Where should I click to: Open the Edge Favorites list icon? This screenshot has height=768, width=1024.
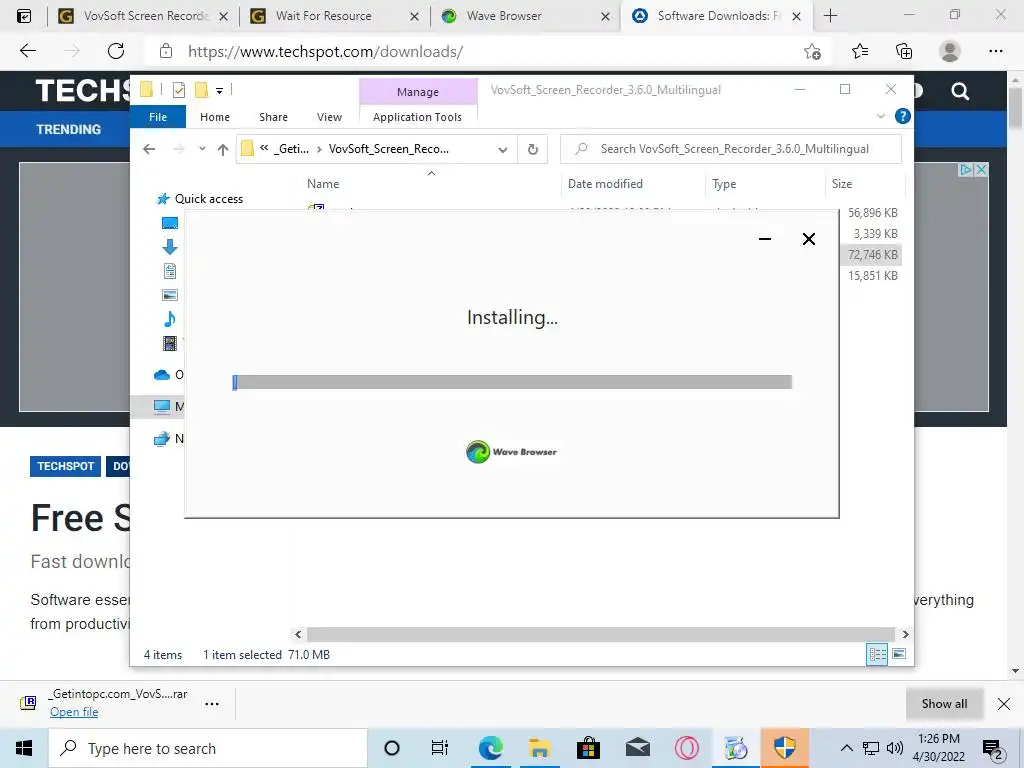(860, 51)
